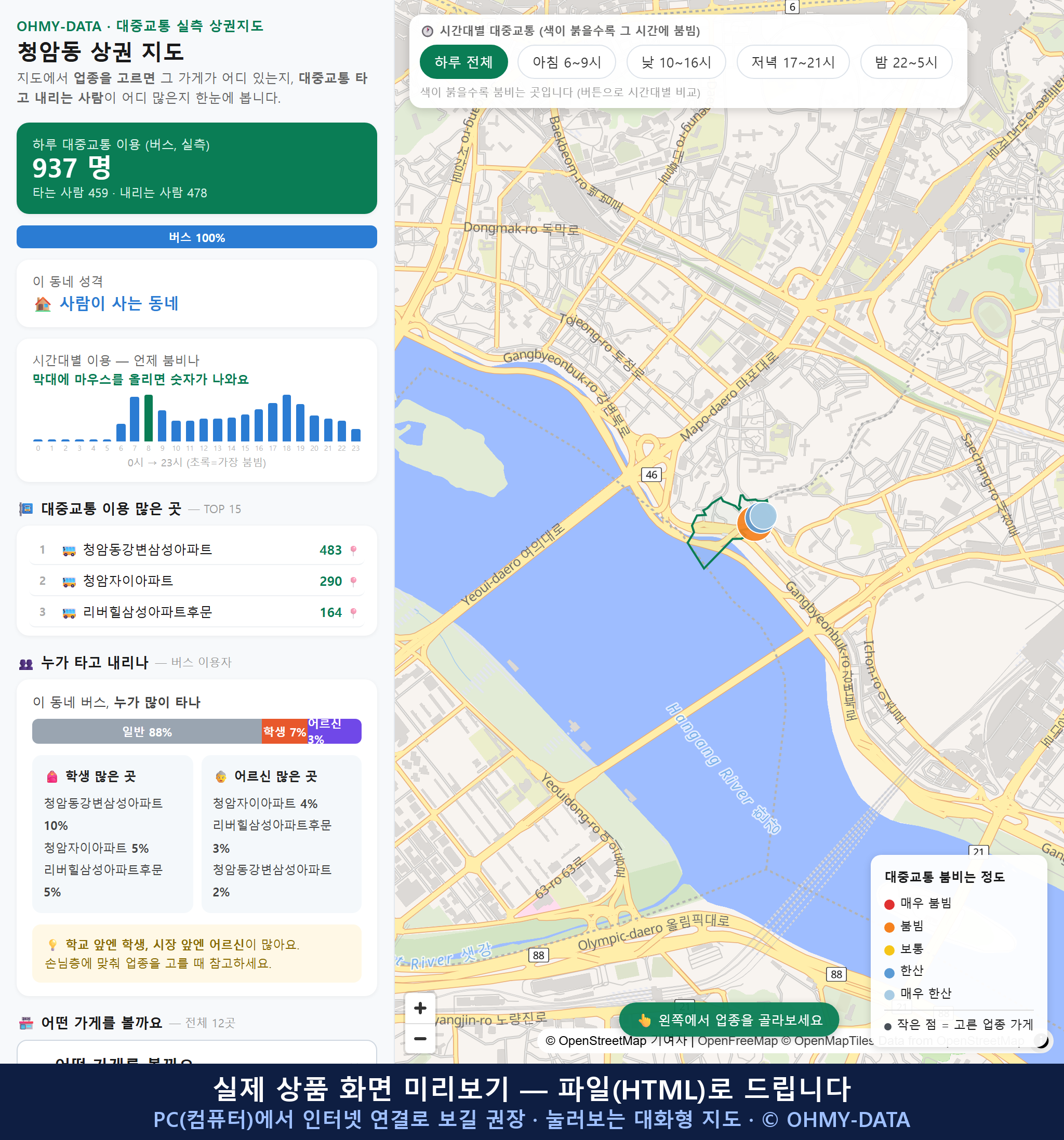Open the OpenStreetMap attribution link
Image resolution: width=1064 pixels, height=1140 pixels.
coord(595,1040)
